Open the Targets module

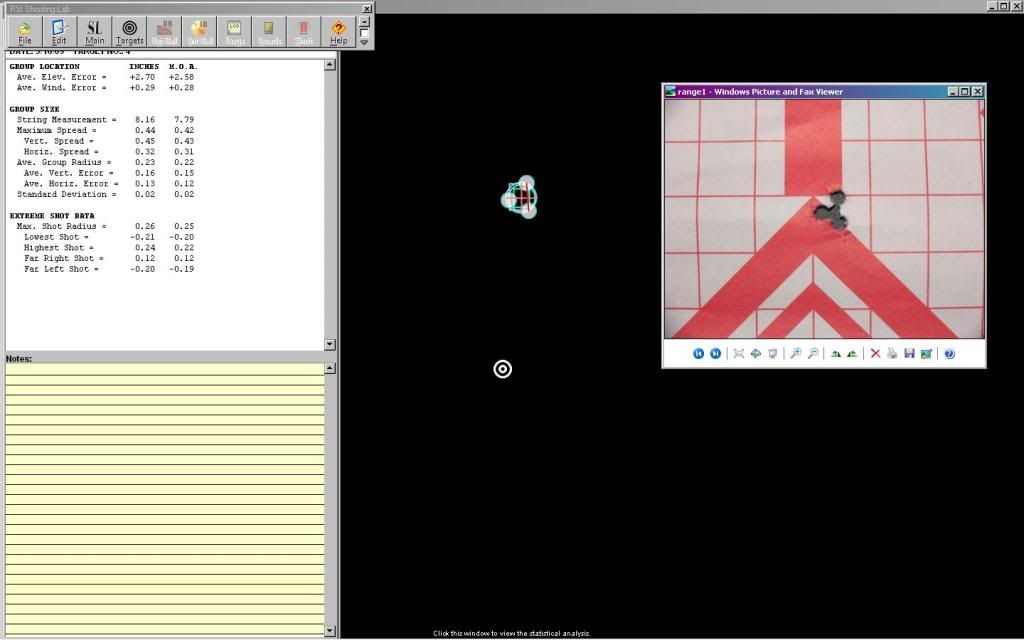pyautogui.click(x=129, y=32)
